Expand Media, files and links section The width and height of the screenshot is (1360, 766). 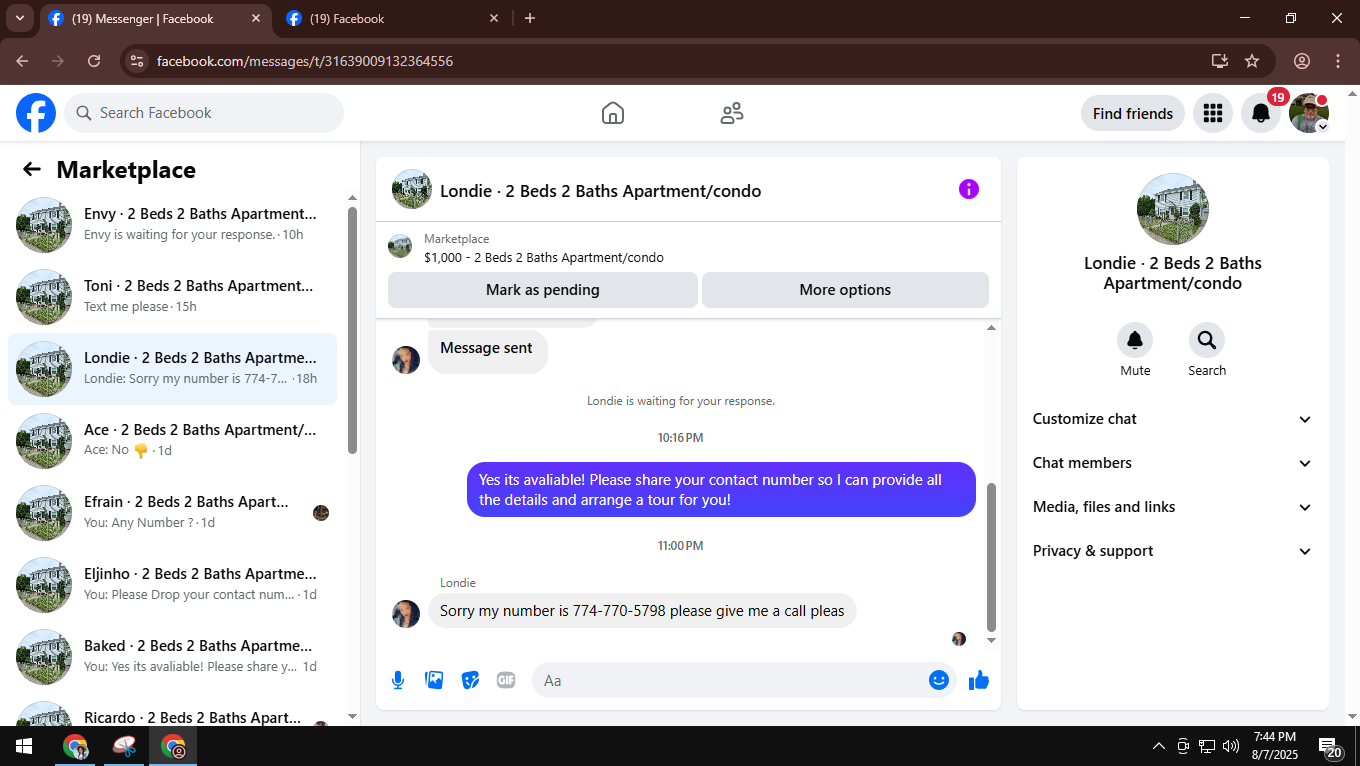(1173, 507)
